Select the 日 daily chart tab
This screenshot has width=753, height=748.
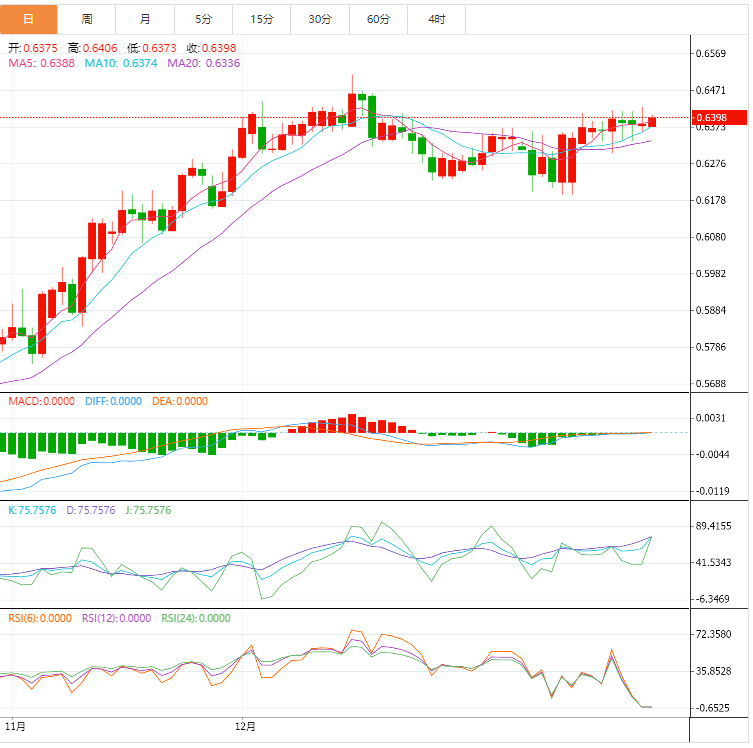[x=28, y=19]
